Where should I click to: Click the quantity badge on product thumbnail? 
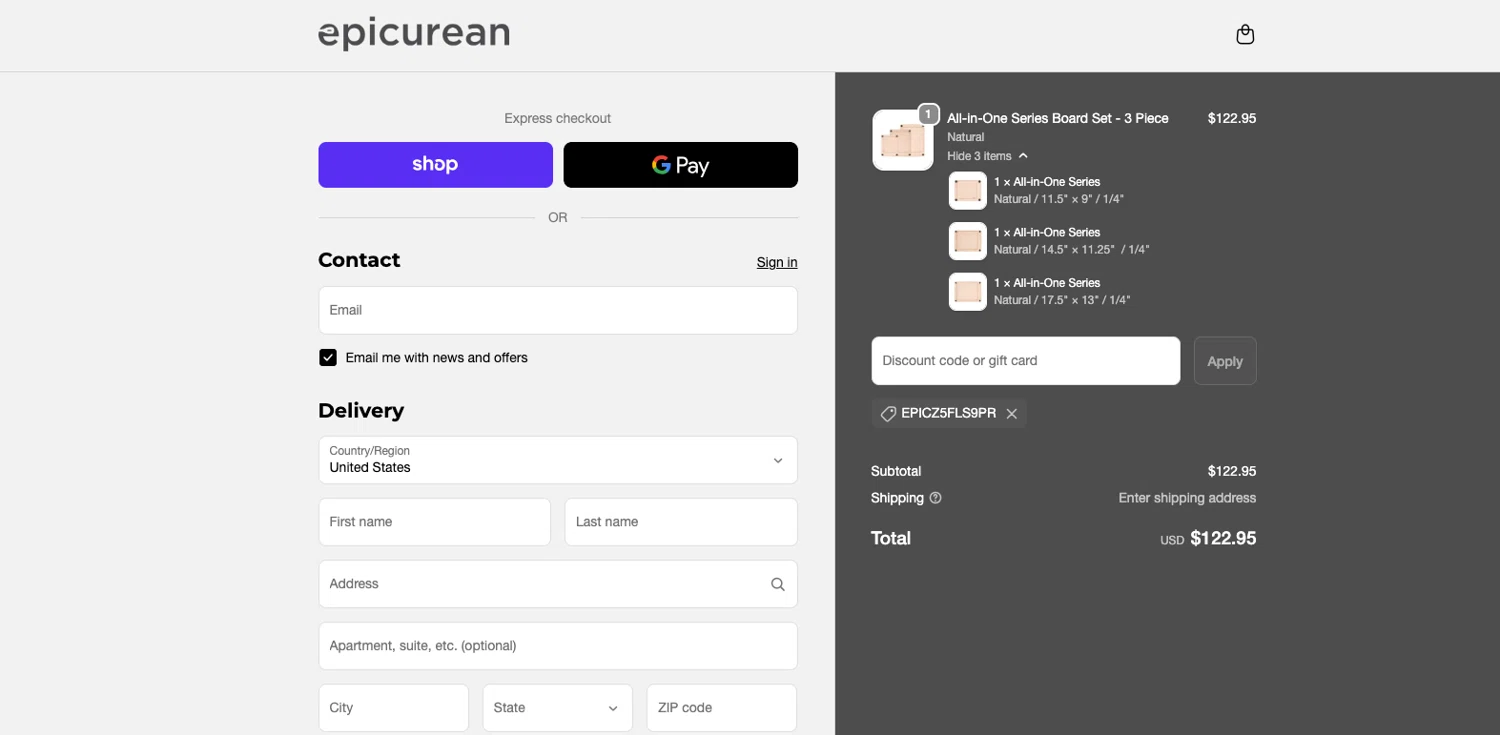pyautogui.click(x=928, y=114)
